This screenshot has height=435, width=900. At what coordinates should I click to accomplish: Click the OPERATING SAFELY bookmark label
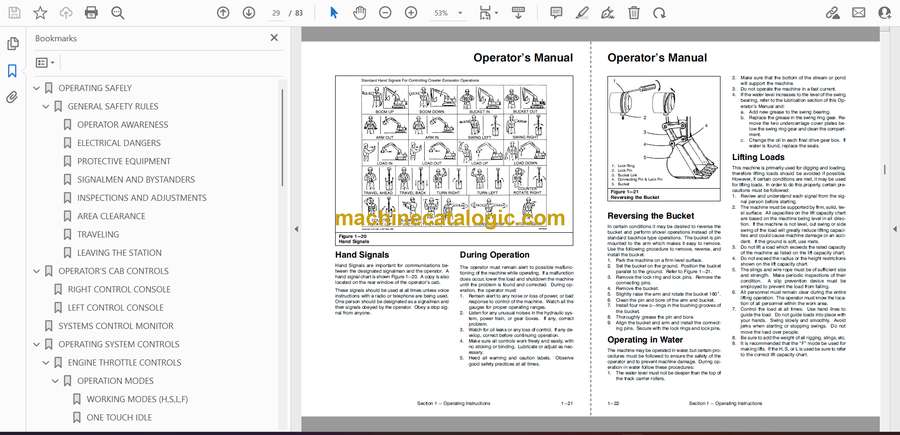(x=95, y=88)
